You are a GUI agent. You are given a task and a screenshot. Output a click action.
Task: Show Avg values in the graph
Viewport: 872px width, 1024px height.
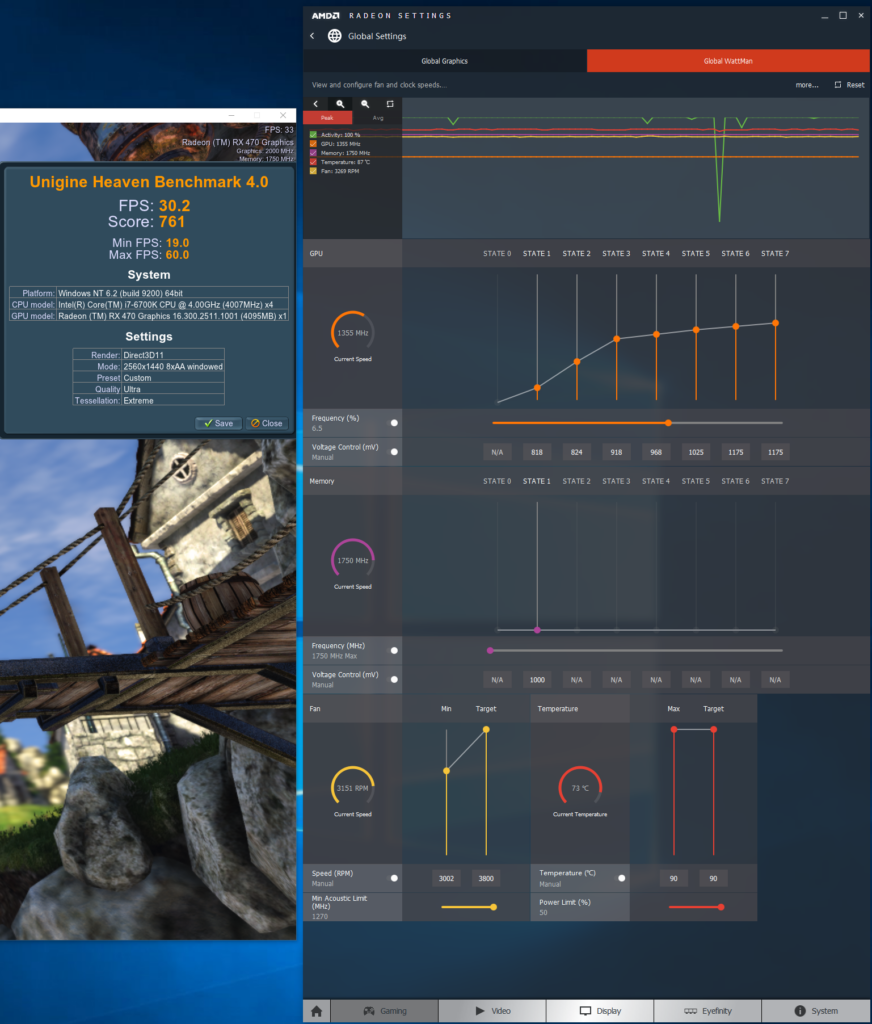pos(378,118)
